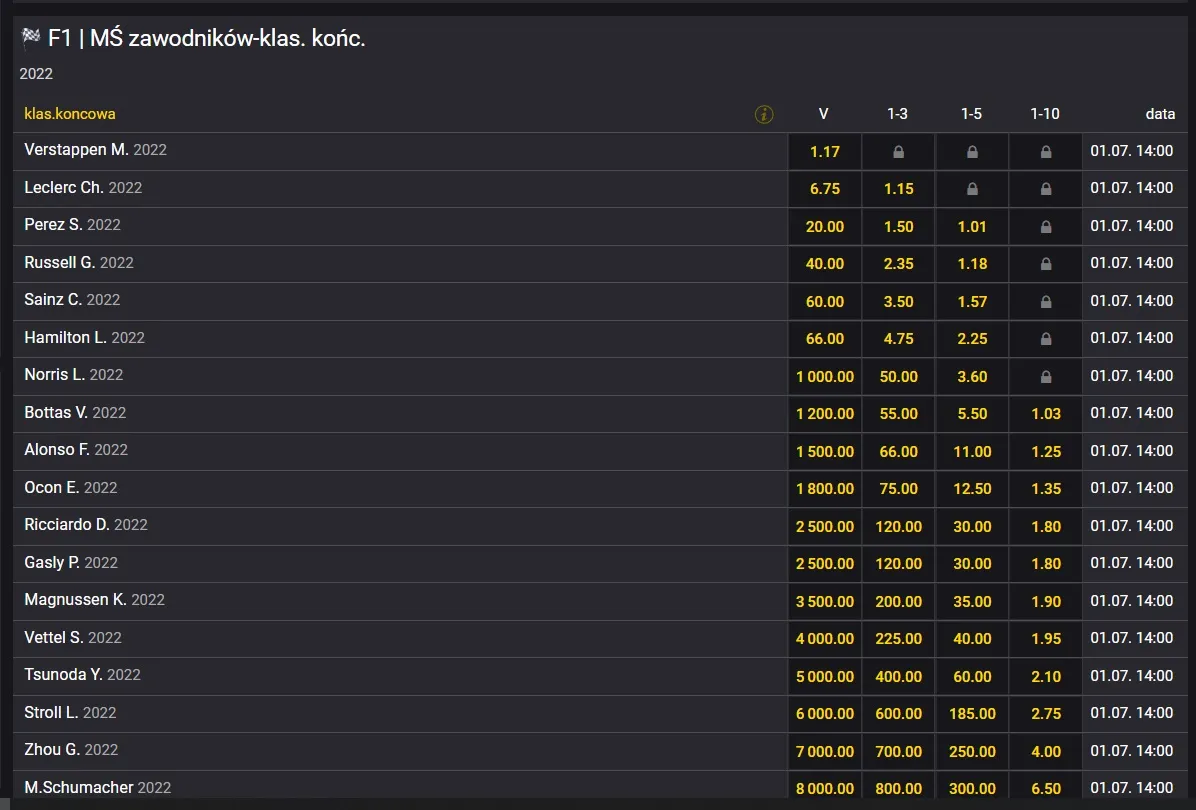The width and height of the screenshot is (1196, 810).
Task: Click Hamilton's locked 1-10 padlock icon
Action: tap(1046, 339)
